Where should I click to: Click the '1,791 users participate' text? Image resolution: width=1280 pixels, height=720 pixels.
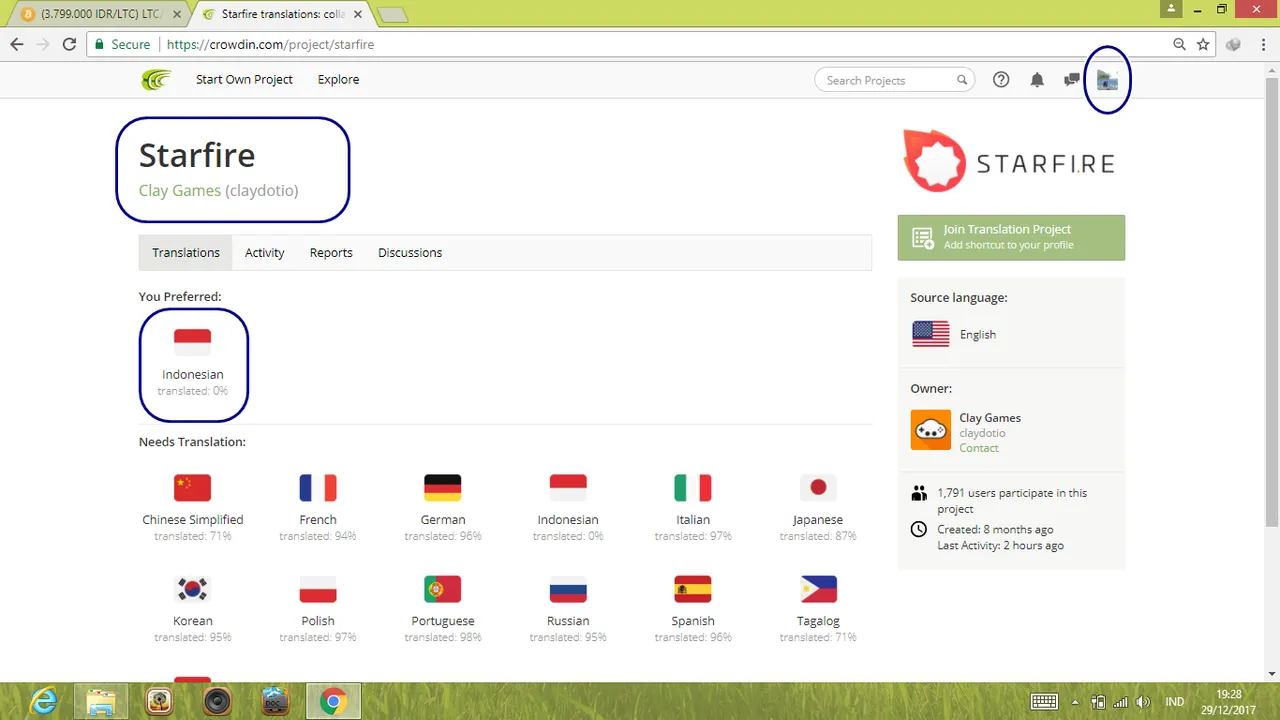click(x=1011, y=501)
